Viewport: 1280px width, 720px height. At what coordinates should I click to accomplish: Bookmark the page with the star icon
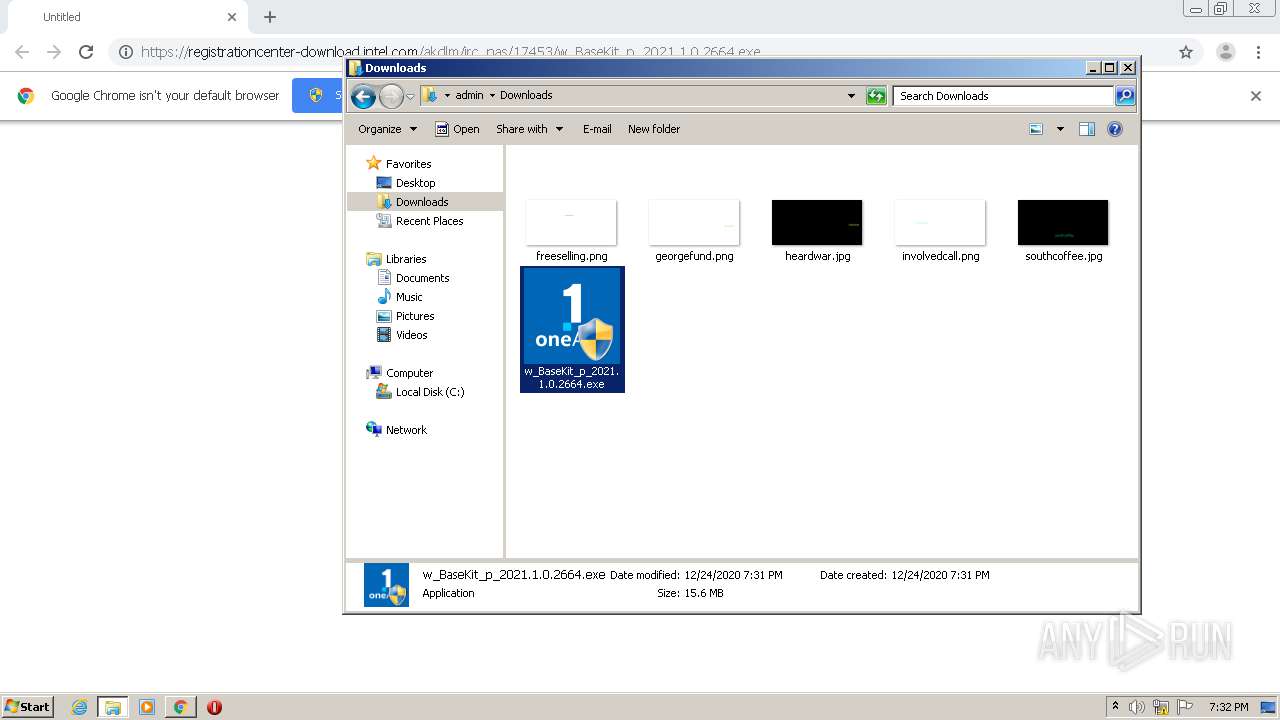1186,52
